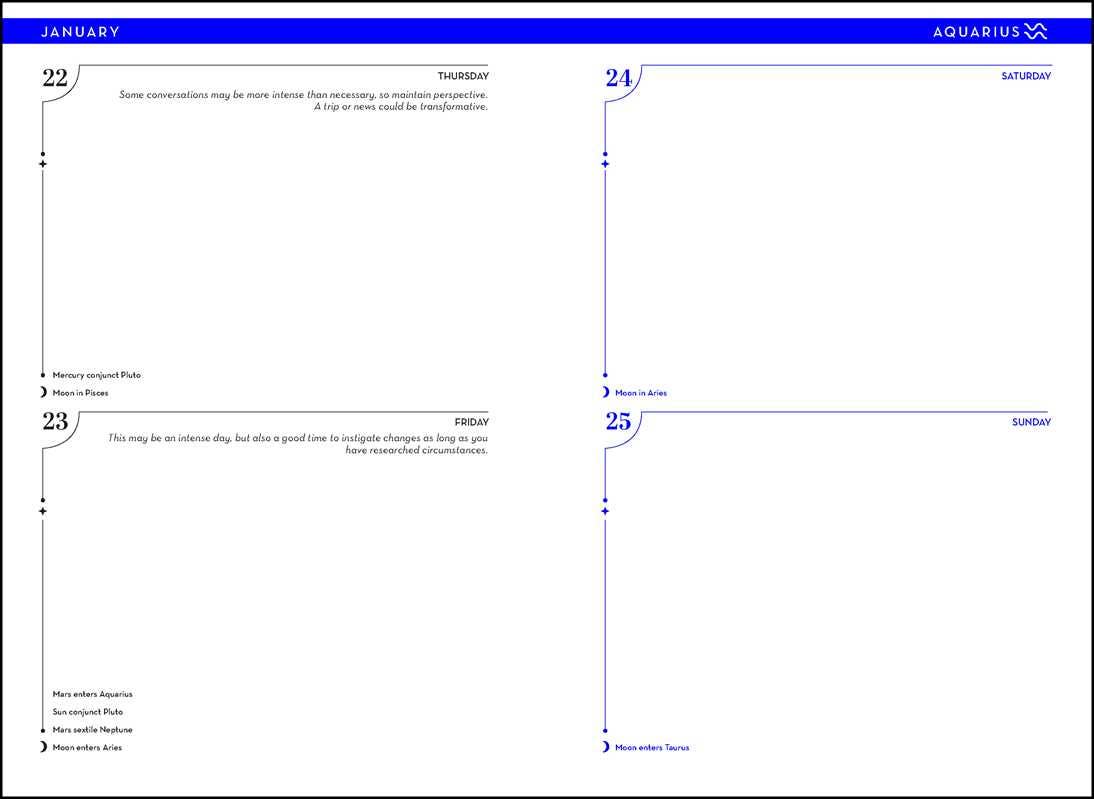
Task: Select the date number 23
Action: pos(55,423)
